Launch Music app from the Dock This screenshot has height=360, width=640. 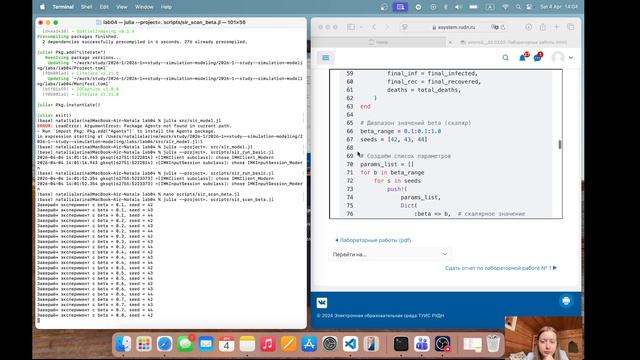(268, 344)
